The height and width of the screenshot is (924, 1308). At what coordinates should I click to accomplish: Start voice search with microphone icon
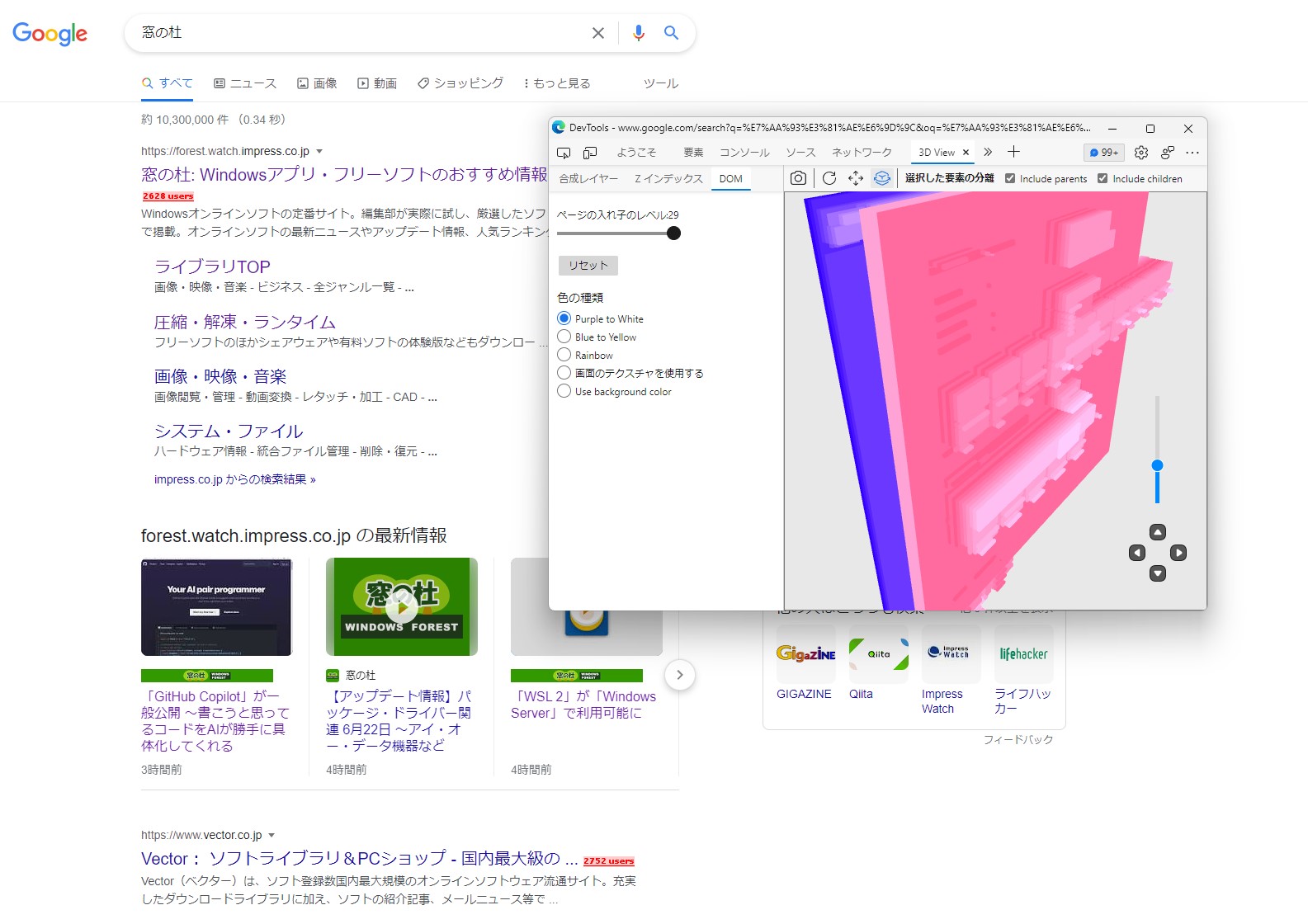point(639,33)
